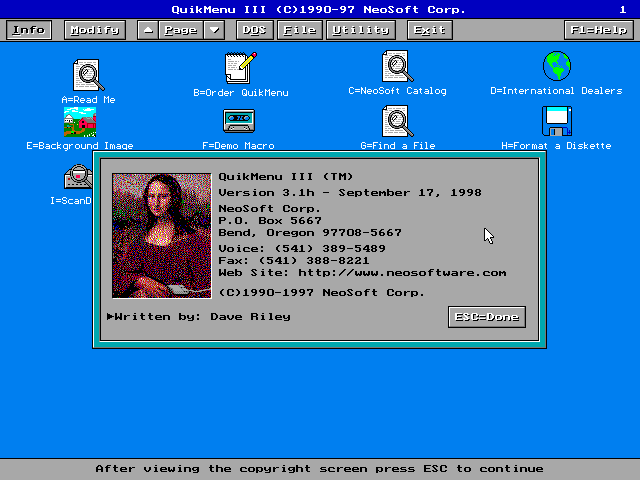Launch the Find a File icon
The height and width of the screenshot is (480, 640).
click(x=398, y=121)
